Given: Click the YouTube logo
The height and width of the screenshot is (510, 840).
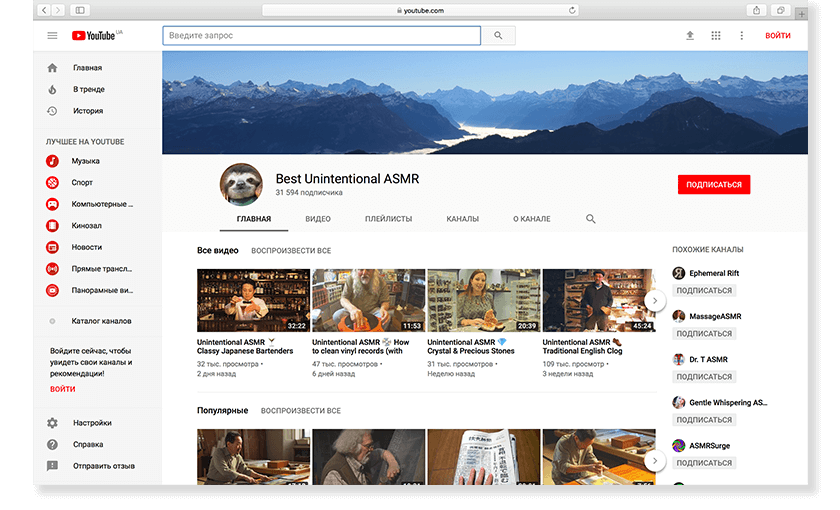Looking at the screenshot, I should coord(94,36).
